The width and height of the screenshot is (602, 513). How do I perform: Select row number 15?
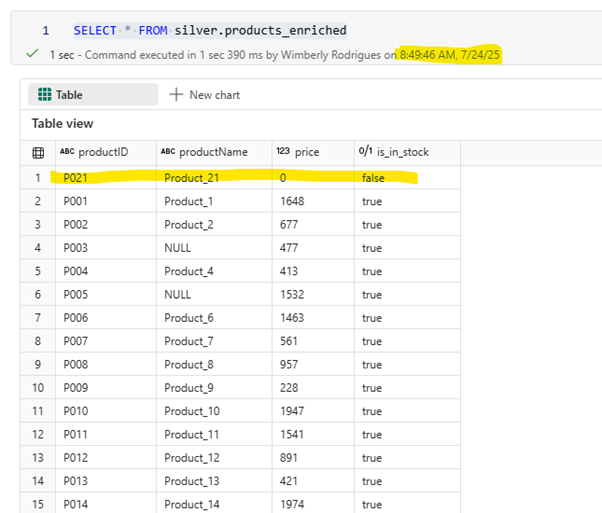(x=38, y=504)
